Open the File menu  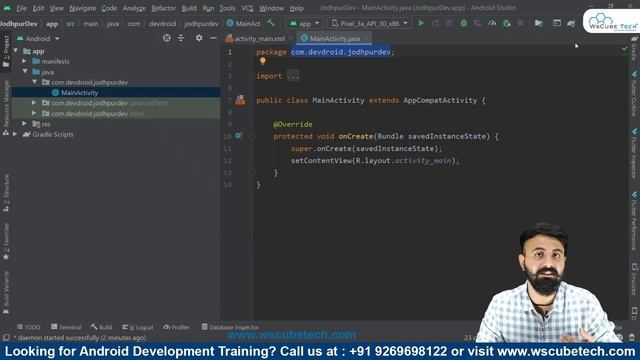(21, 8)
